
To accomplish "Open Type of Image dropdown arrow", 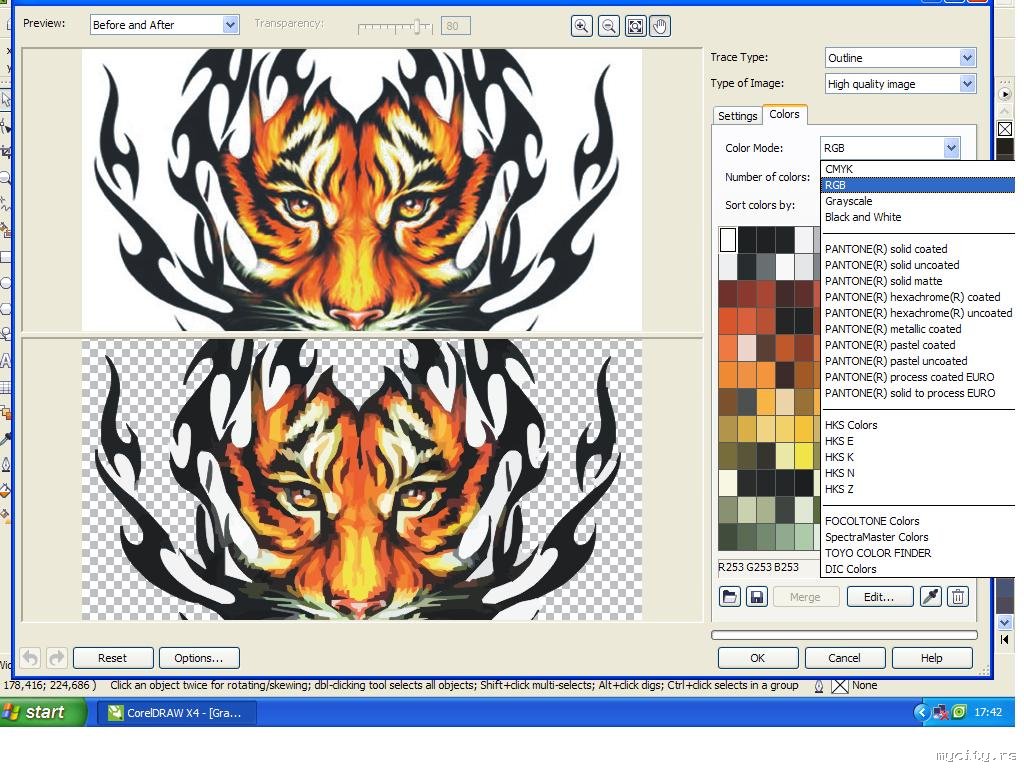I will coord(967,84).
